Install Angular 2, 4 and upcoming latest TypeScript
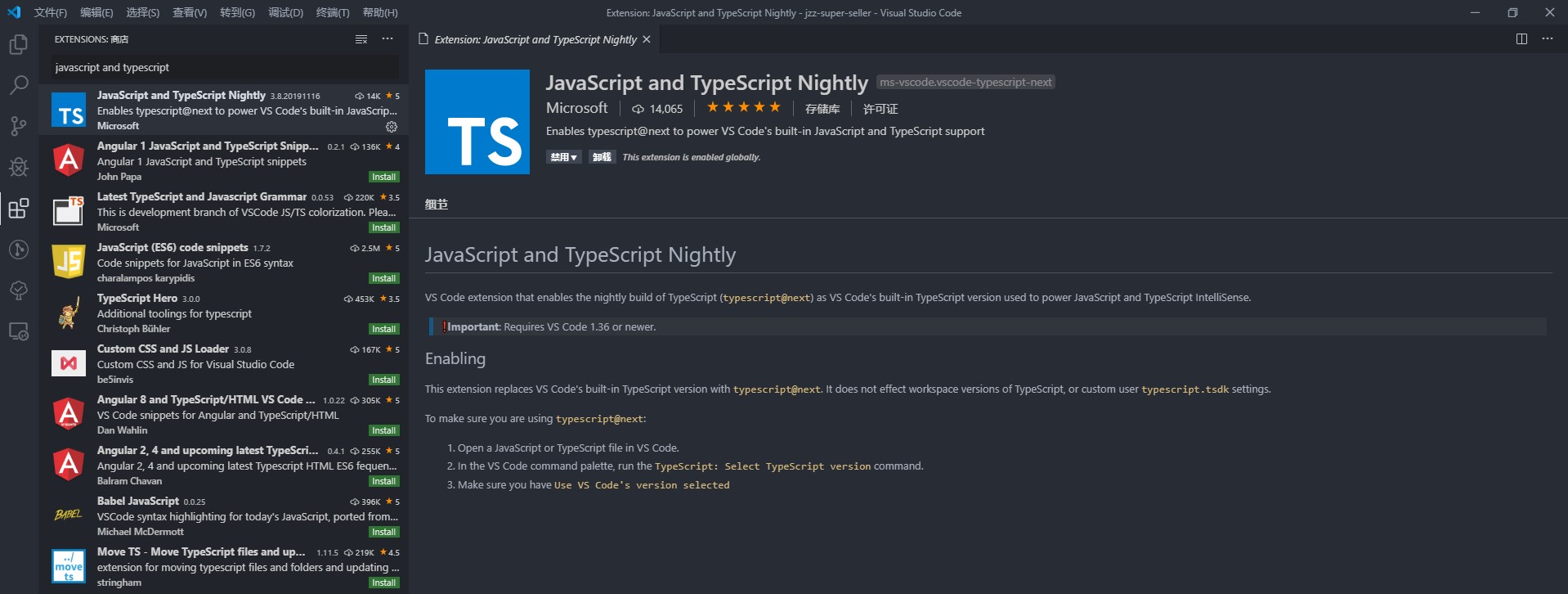The width and height of the screenshot is (1568, 594). click(x=383, y=481)
